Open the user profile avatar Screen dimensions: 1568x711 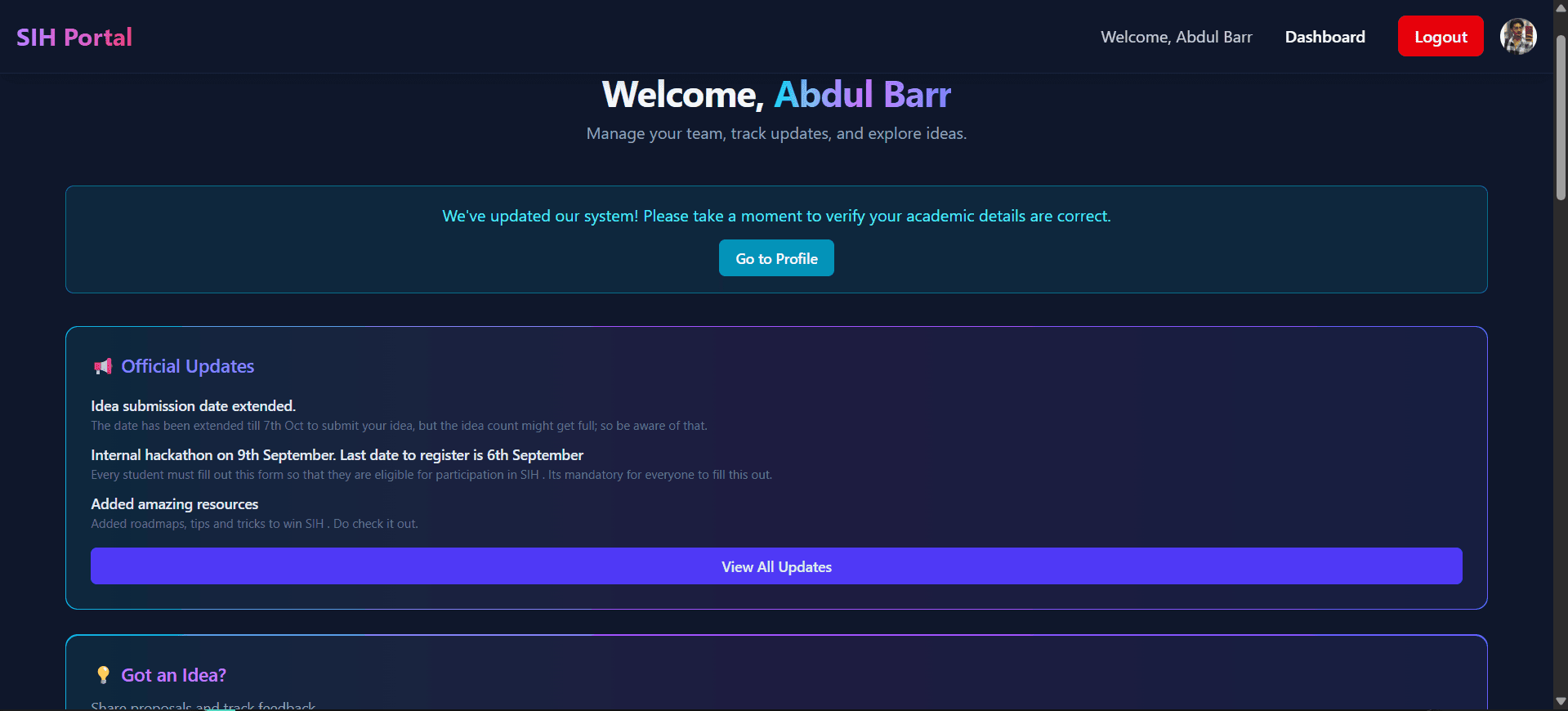(1517, 37)
